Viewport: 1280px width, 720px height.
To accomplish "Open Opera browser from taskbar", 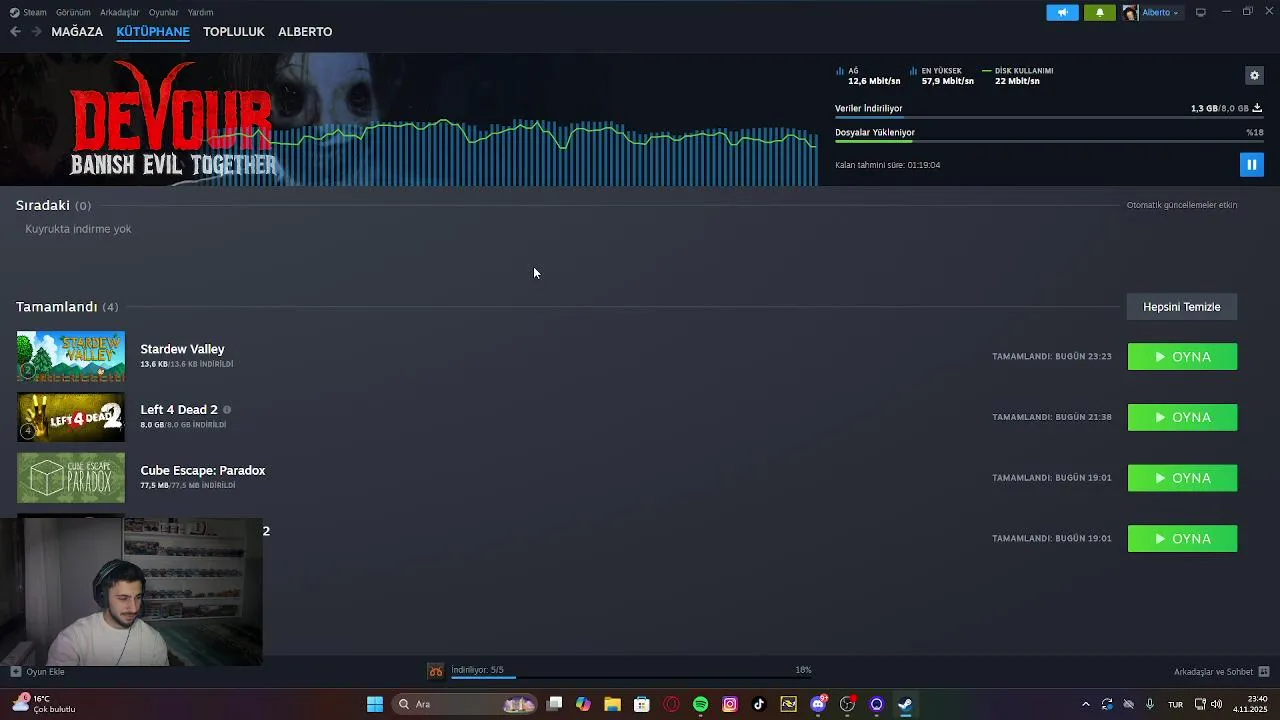I will (671, 704).
